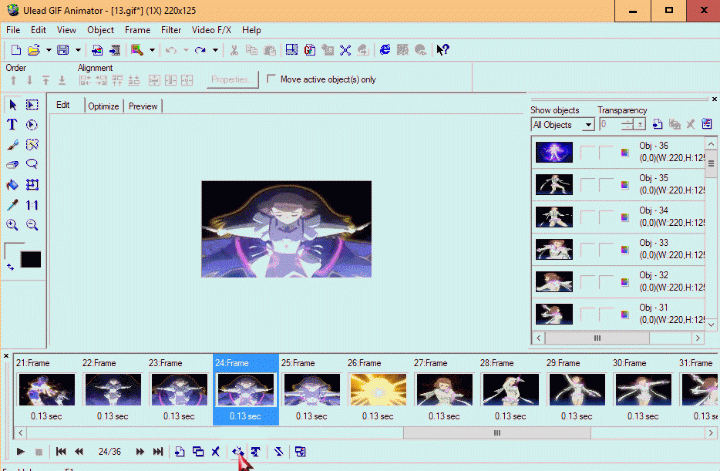Click the Actual Size 1:1 tool

32,205
